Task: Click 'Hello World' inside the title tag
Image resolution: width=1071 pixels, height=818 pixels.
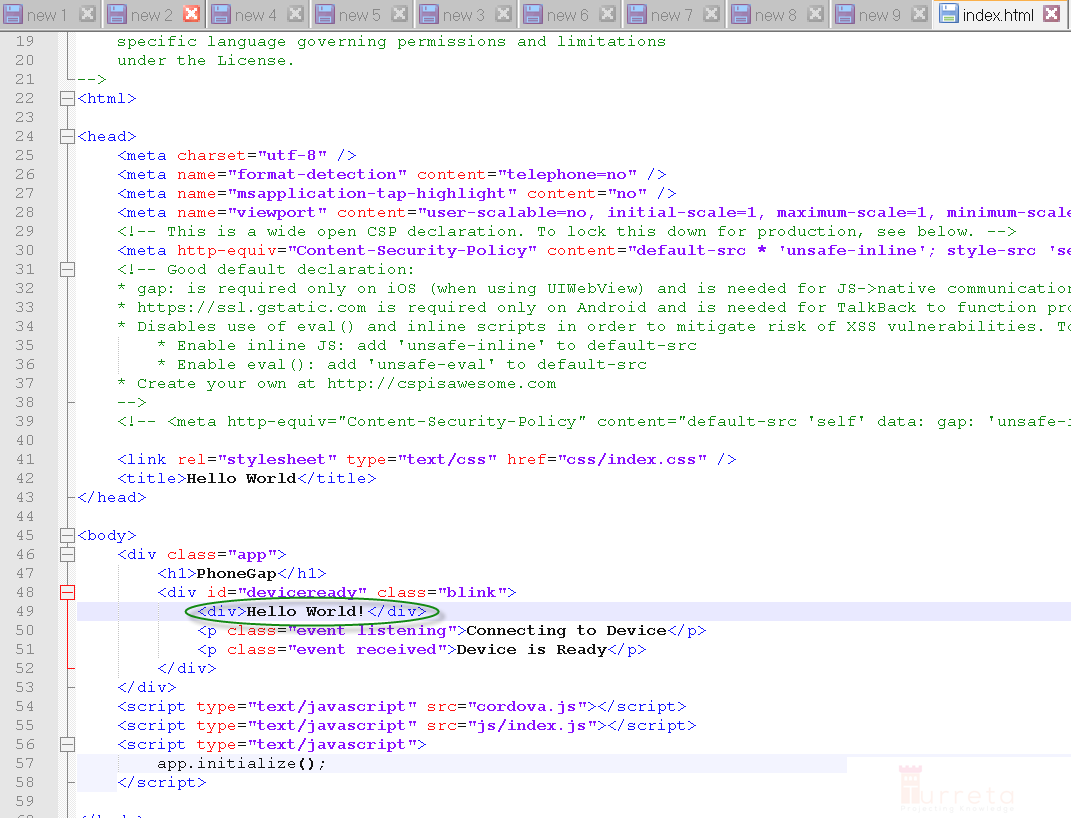Action: pyautogui.click(x=241, y=479)
